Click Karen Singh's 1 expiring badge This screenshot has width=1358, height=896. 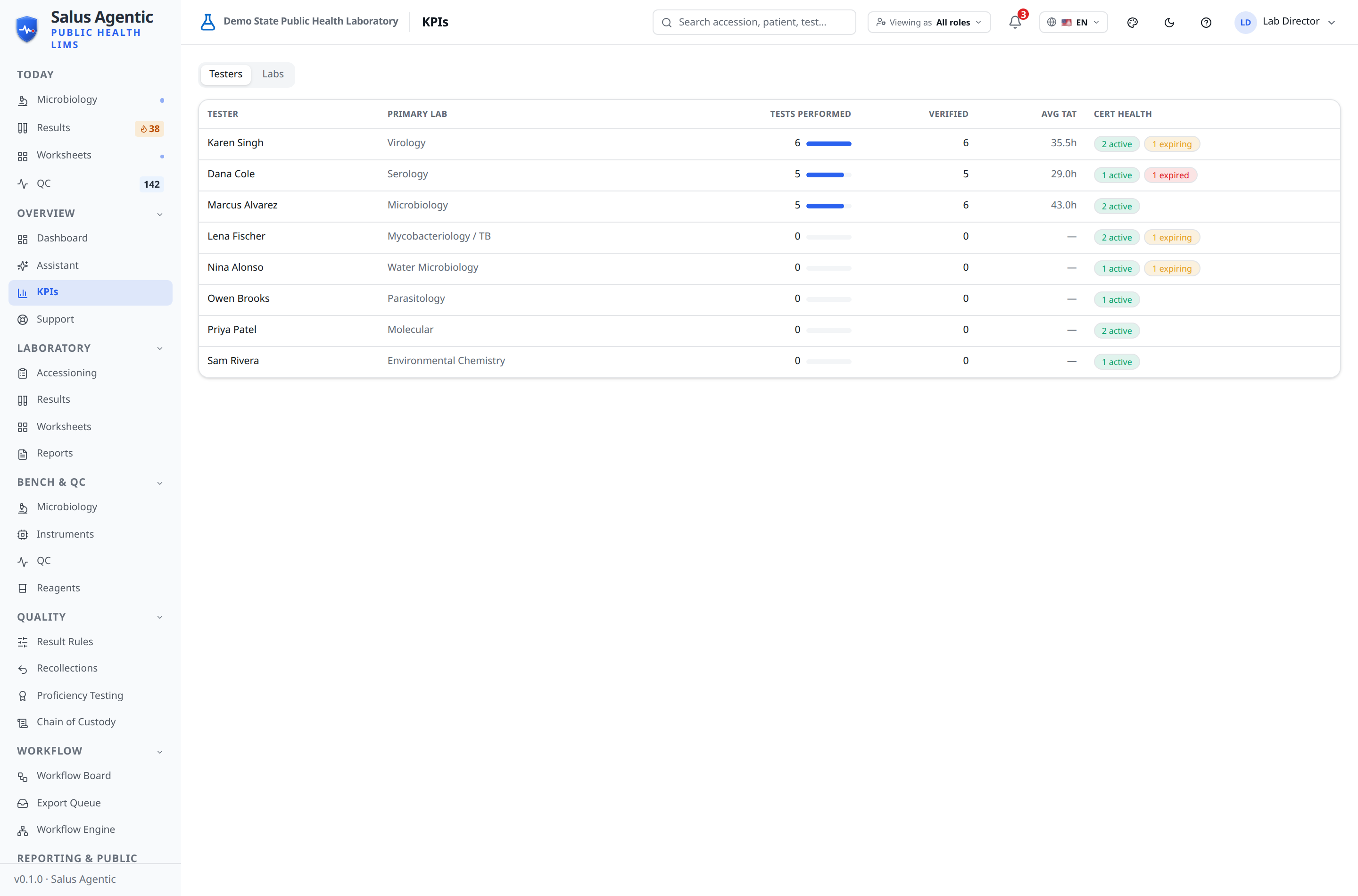click(1172, 144)
